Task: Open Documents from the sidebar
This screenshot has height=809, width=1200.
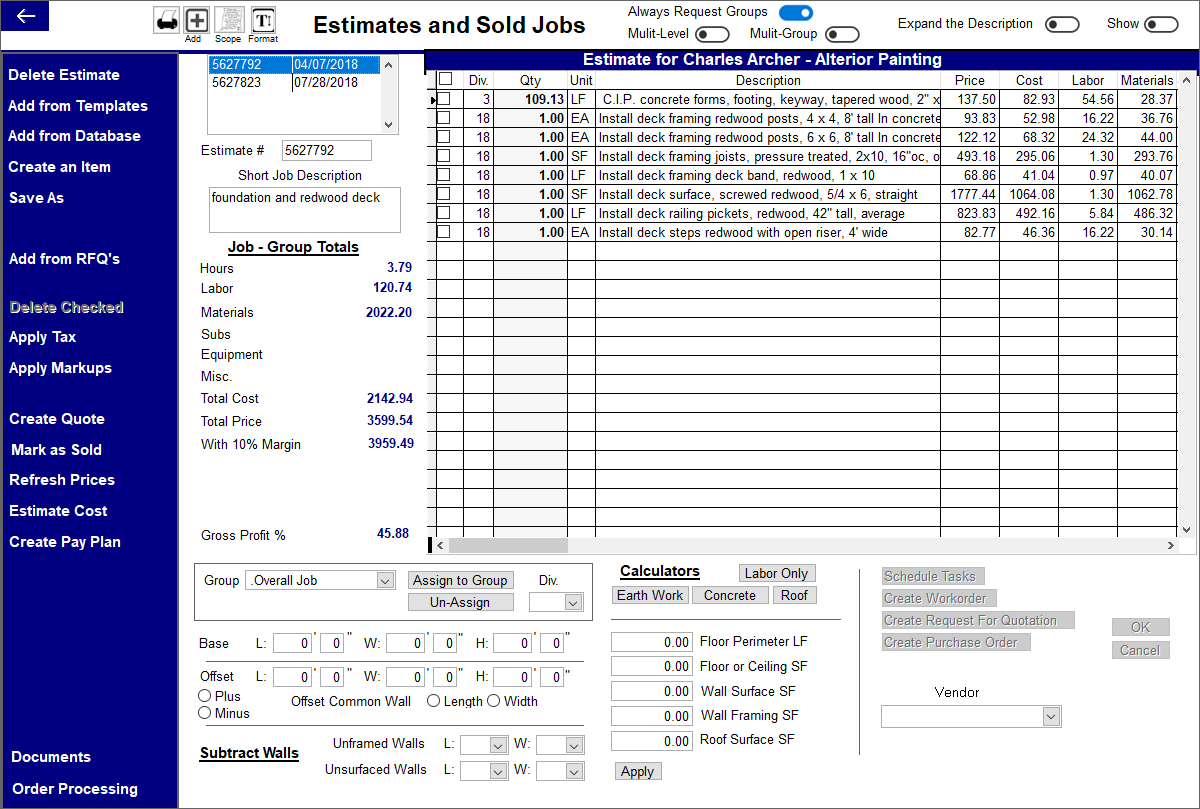Action: click(49, 757)
